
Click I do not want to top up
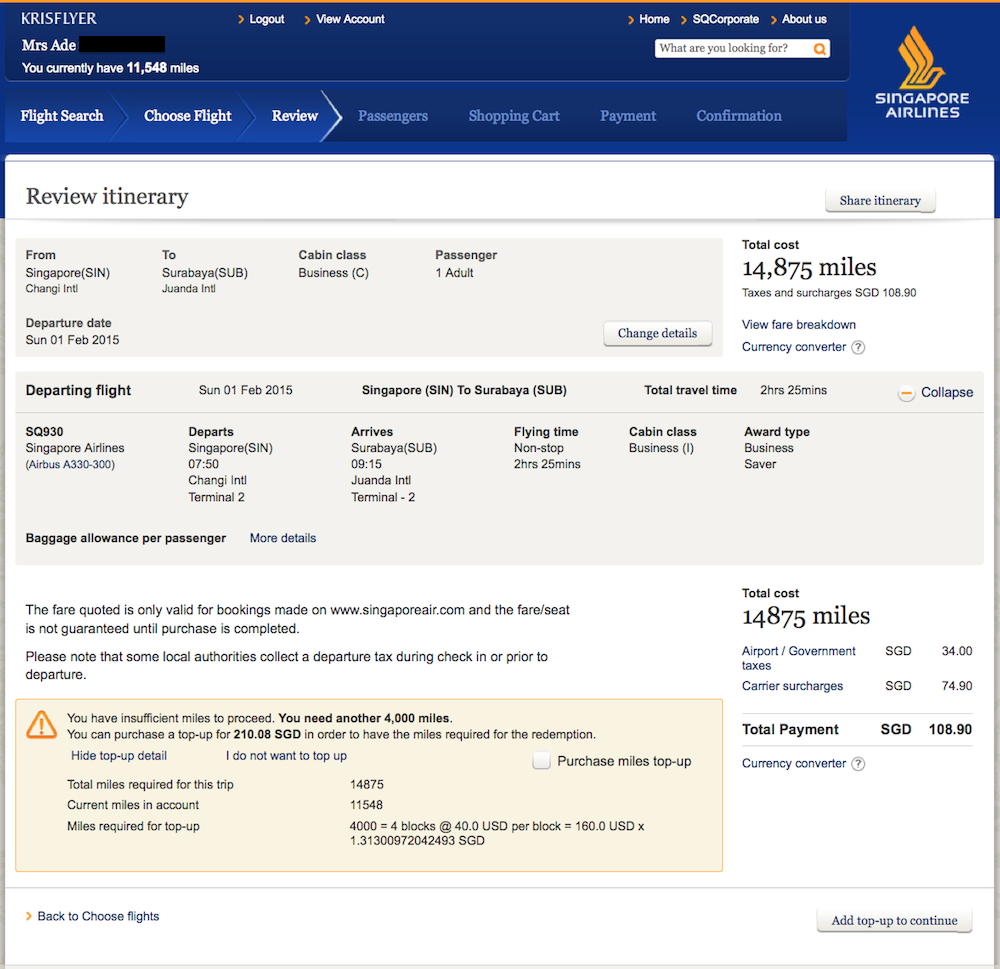(x=286, y=755)
